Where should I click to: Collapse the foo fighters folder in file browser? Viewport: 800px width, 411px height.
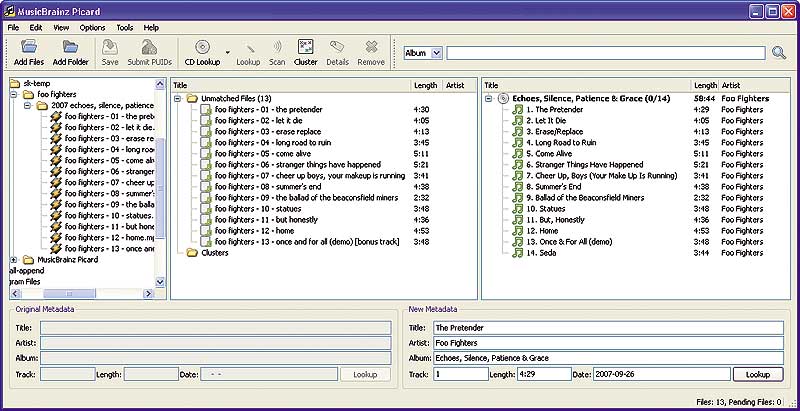coord(14,94)
